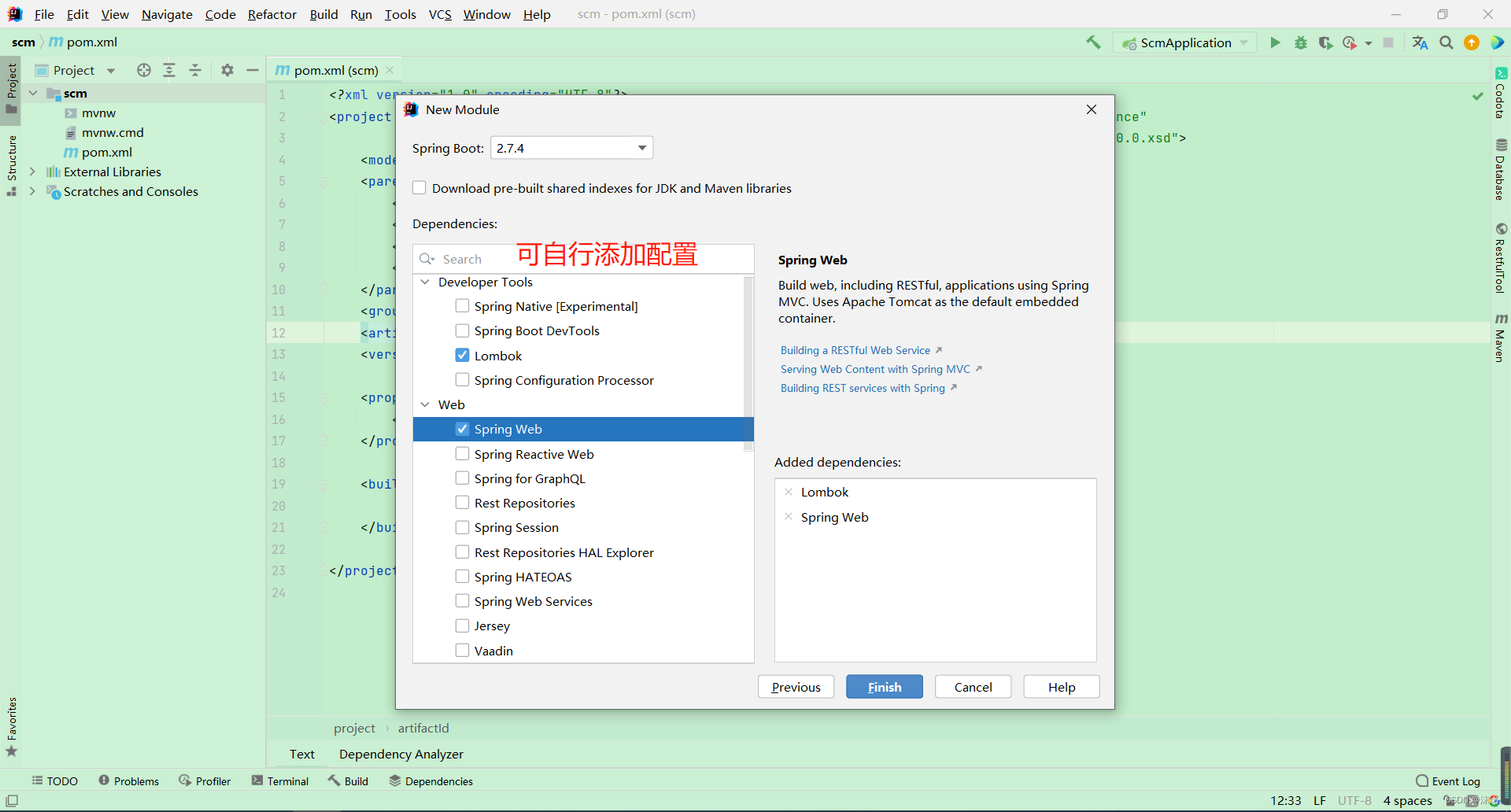Start debugging with the bug icon
This screenshot has width=1511, height=812.
[1301, 42]
